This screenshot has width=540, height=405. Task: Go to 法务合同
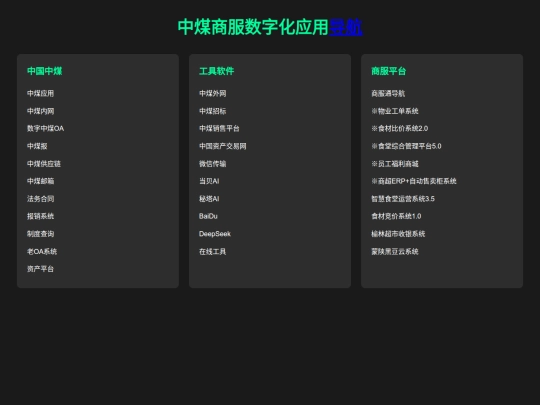(x=40, y=199)
